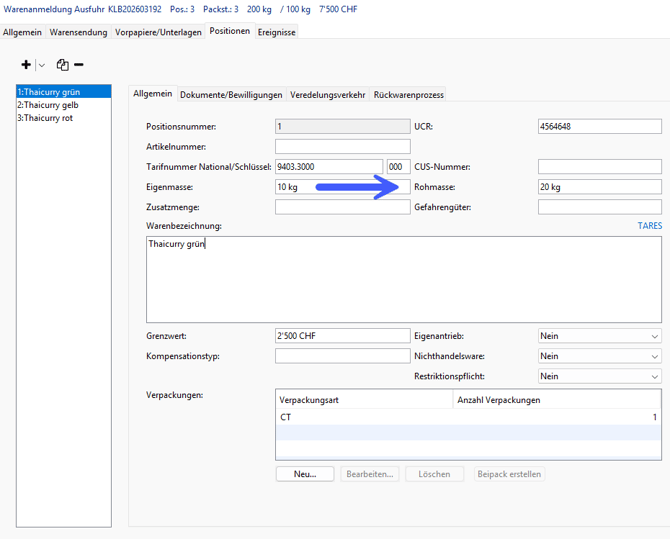Open the dropdown arrow beside the plus icon
The height and width of the screenshot is (539, 670).
point(41,65)
